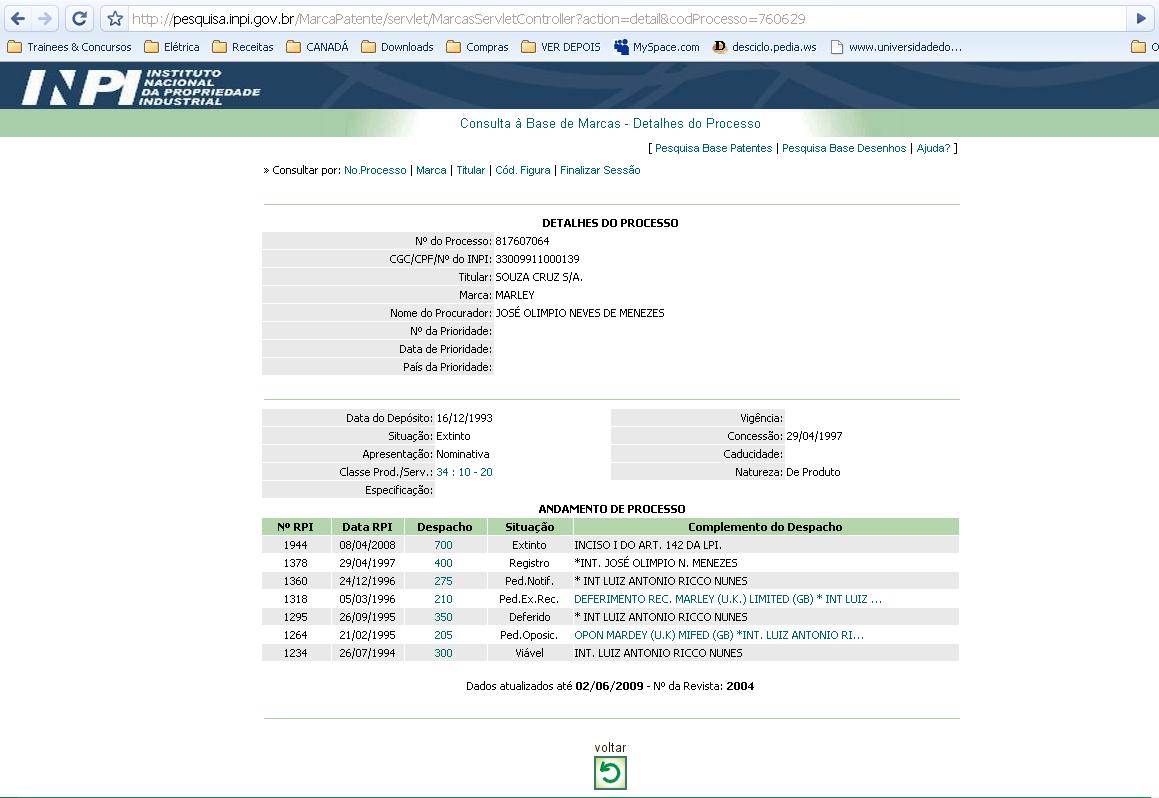Click the Complemento do Despacho column header
The width and height of the screenshot is (1159, 798).
(x=765, y=527)
